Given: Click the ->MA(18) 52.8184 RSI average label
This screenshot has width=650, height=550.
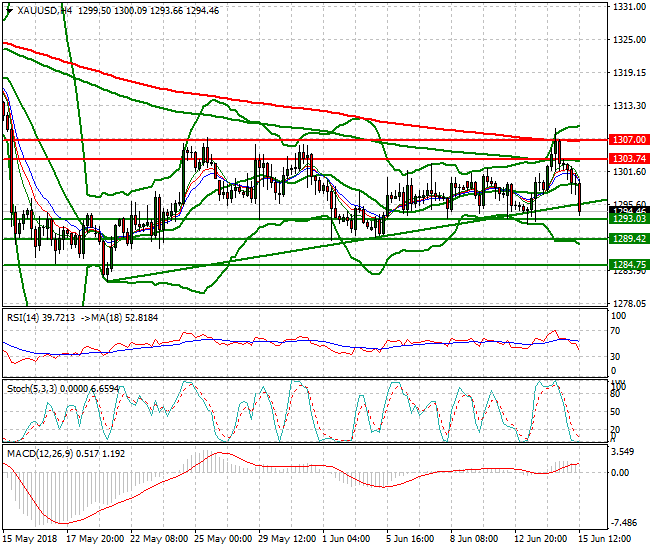Looking at the screenshot, I should click(x=120, y=318).
